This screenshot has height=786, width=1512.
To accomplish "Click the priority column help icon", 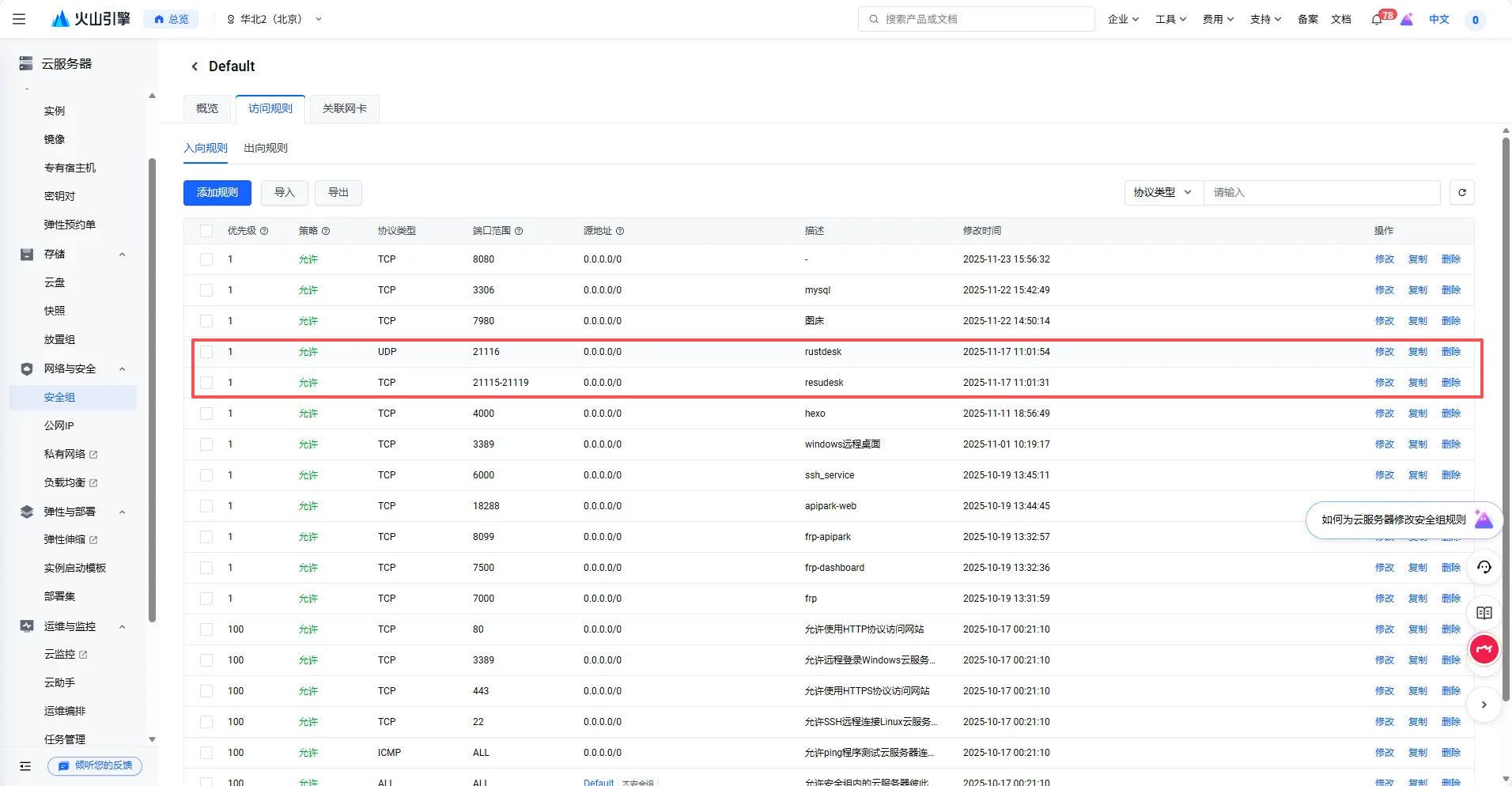I will pyautogui.click(x=264, y=231).
